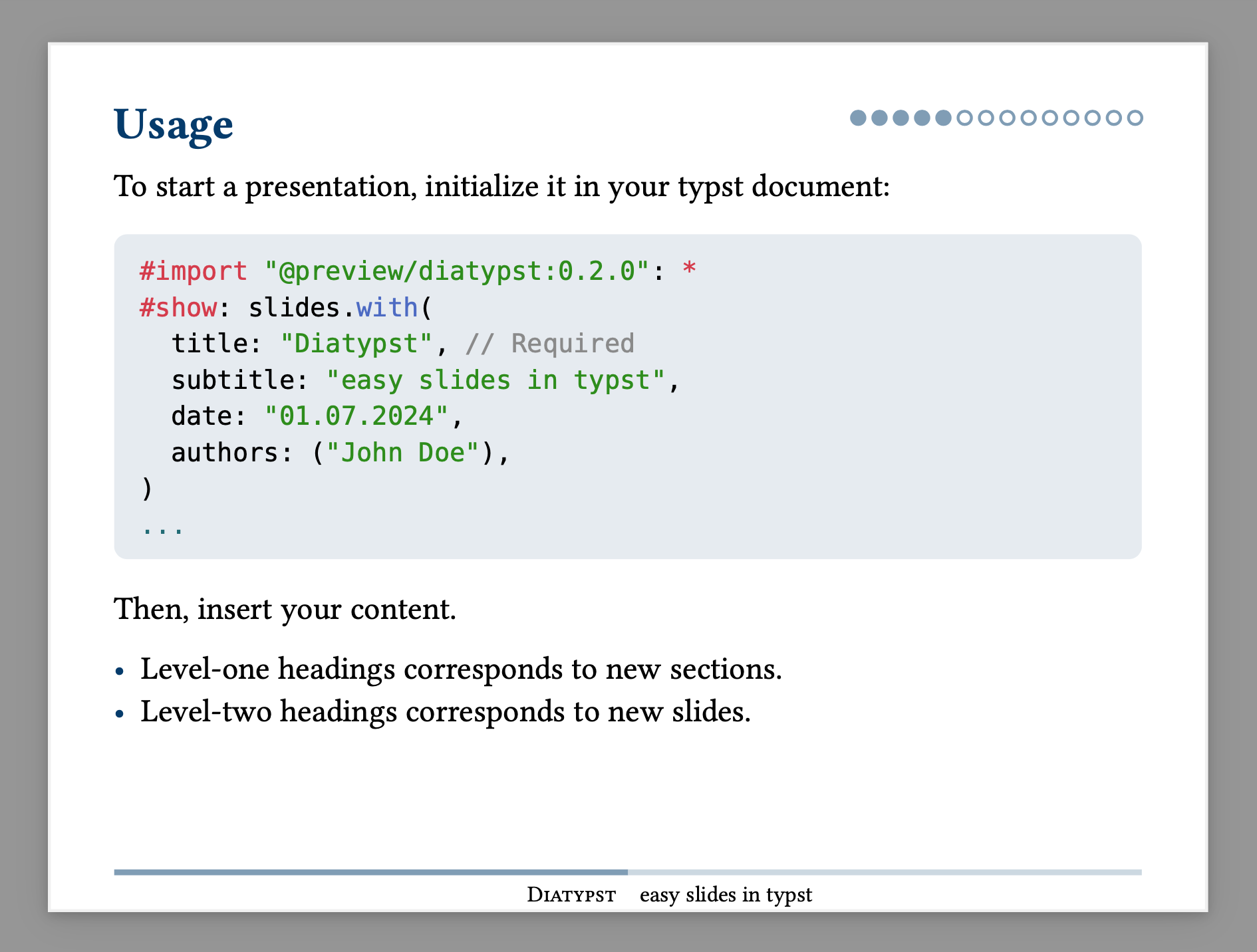The width and height of the screenshot is (1257, 952).
Task: Open the "@preview/diatypst:0.2.0" package reference
Action: coord(456,270)
